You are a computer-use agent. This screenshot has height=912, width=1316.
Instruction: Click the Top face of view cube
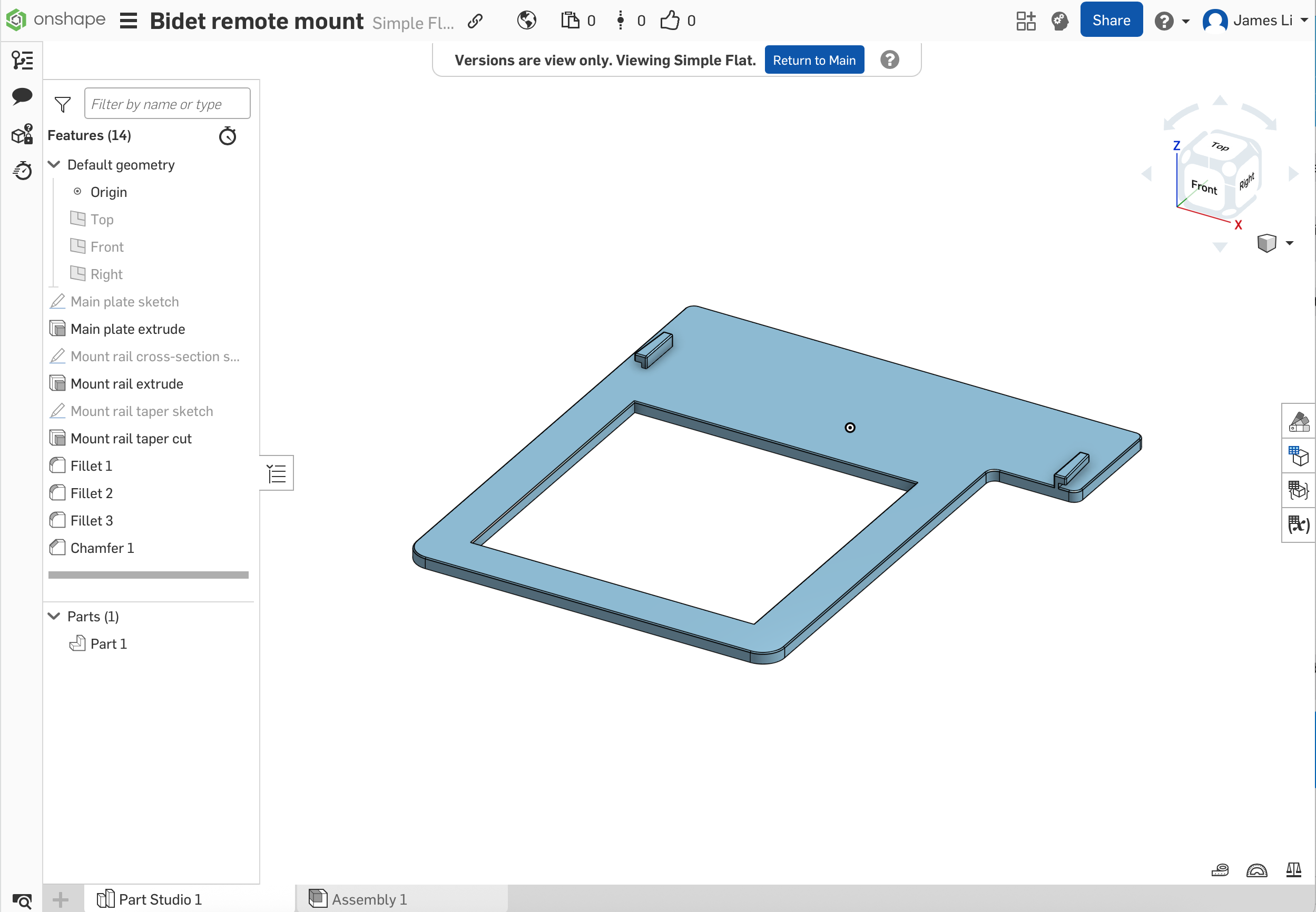[1221, 146]
